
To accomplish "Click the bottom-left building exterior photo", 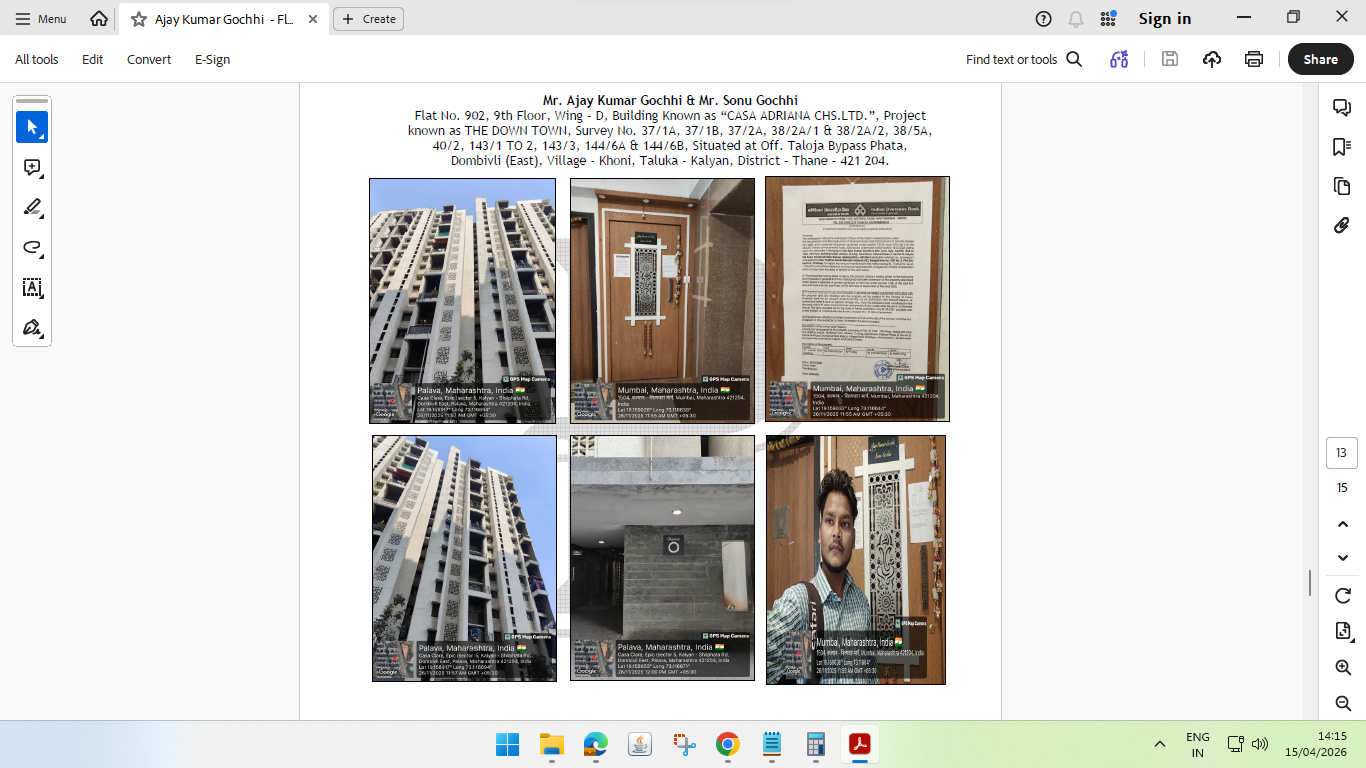I will tap(464, 558).
